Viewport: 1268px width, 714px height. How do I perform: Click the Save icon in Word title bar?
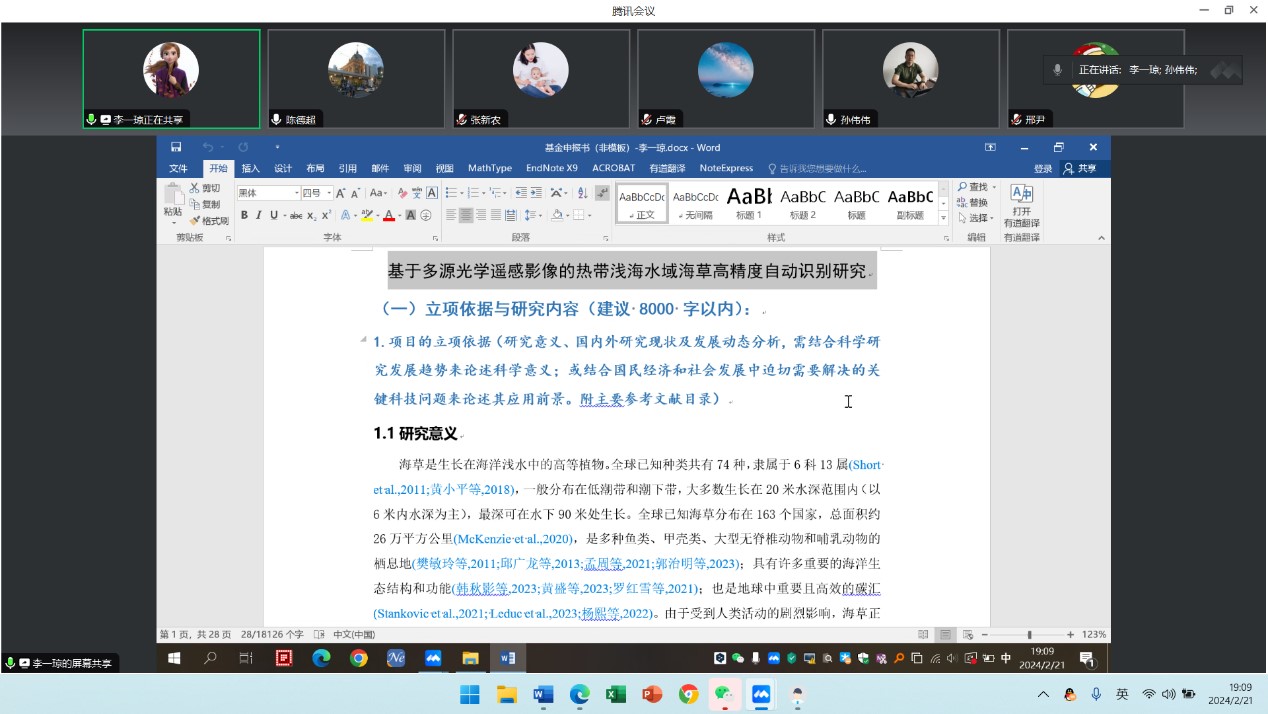(176, 148)
